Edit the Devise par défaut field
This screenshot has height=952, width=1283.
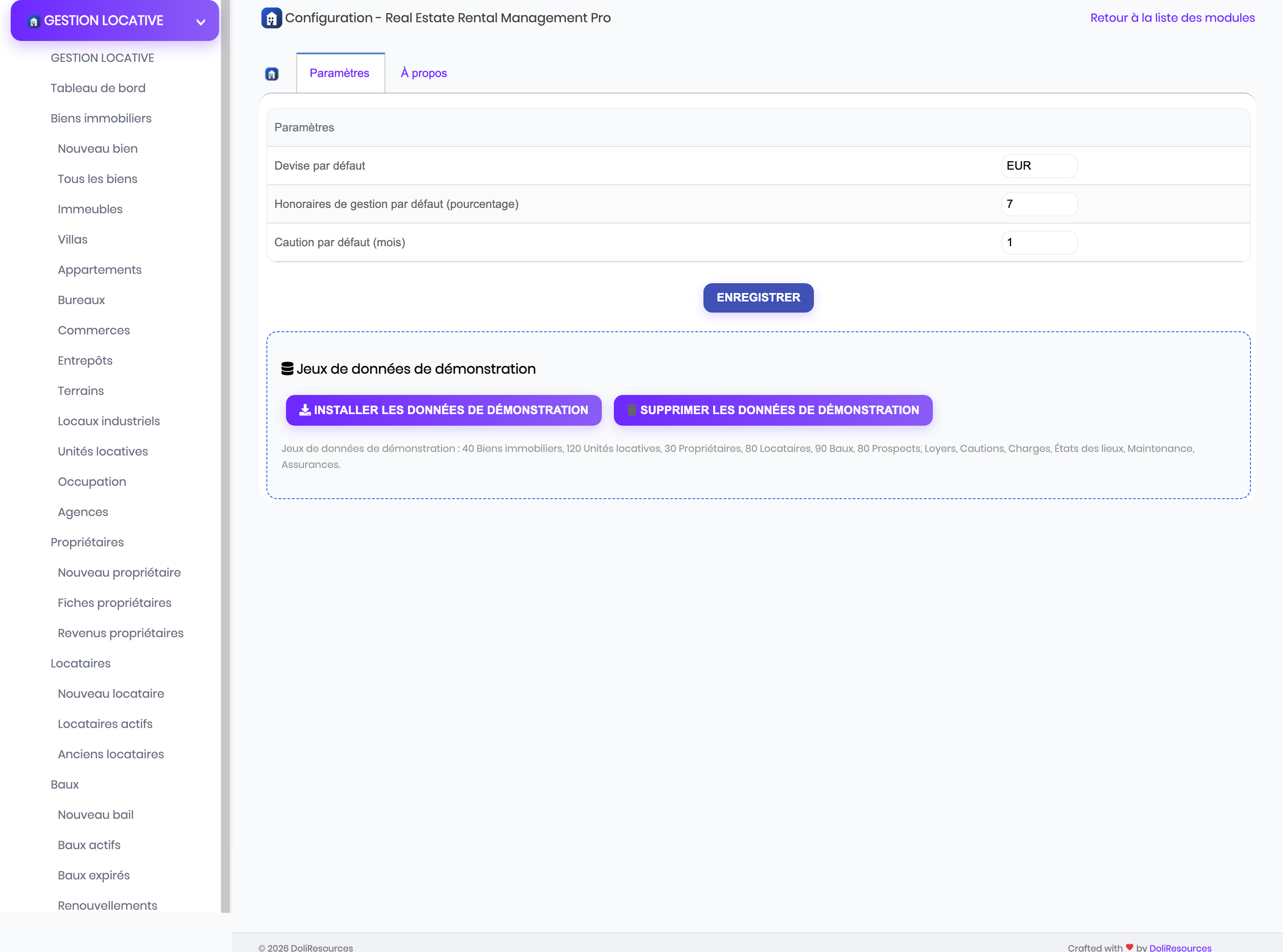coord(1038,166)
